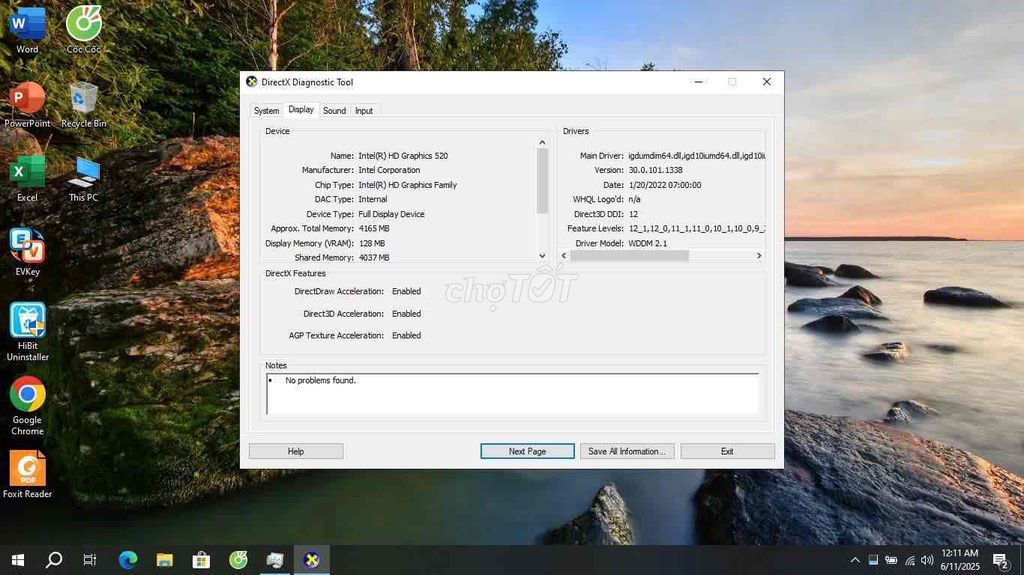Click the Help button
Screen dimensions: 1024x575
pyautogui.click(x=296, y=451)
